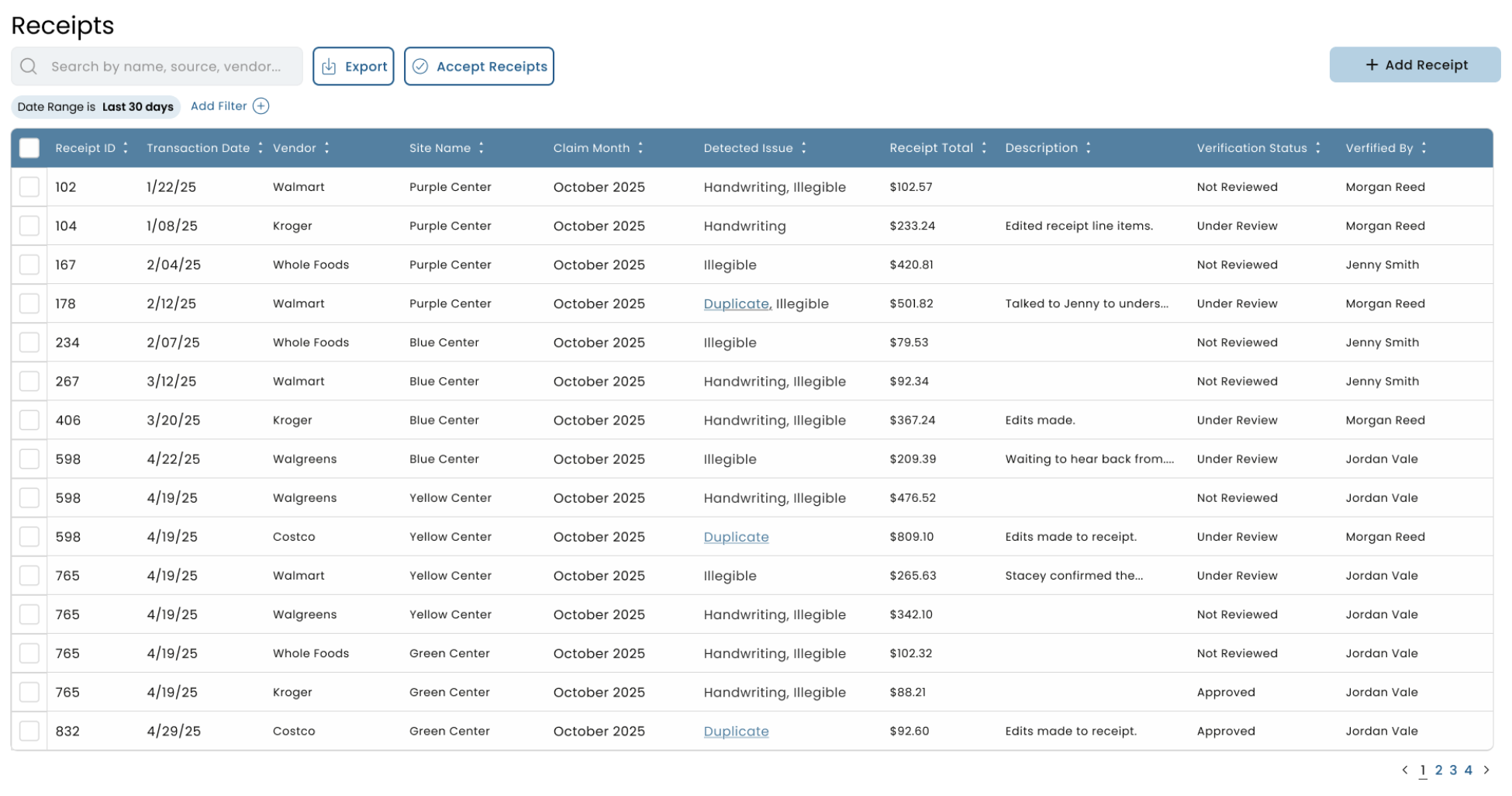This screenshot has width=1512, height=796.
Task: Open Duplicate link on the $809.10 Costco receipt
Action: [x=737, y=537]
